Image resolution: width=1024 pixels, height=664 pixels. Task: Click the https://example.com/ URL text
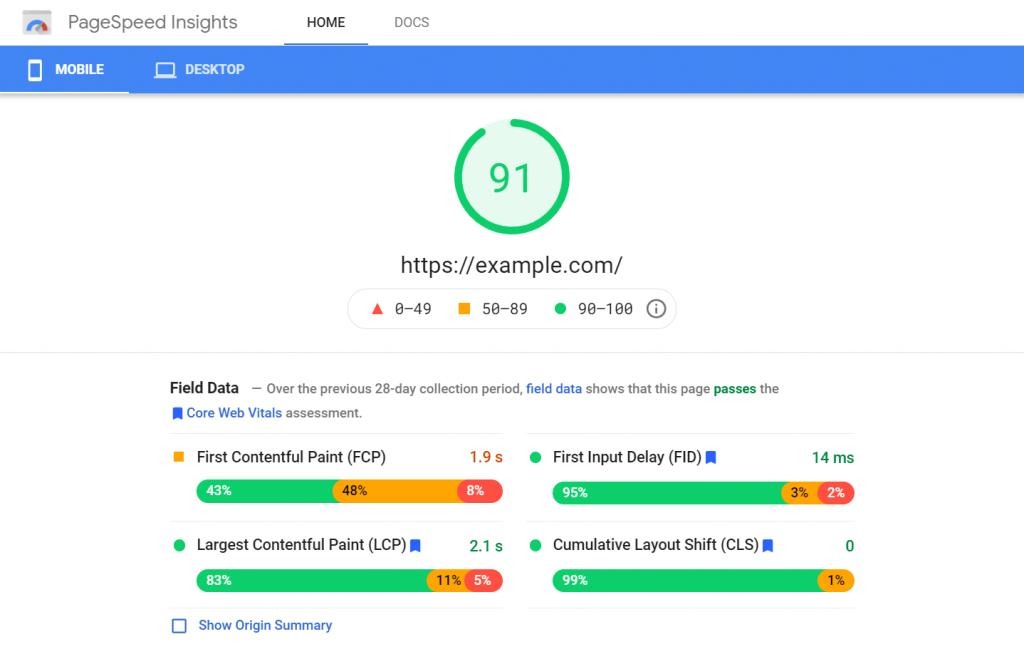511,265
